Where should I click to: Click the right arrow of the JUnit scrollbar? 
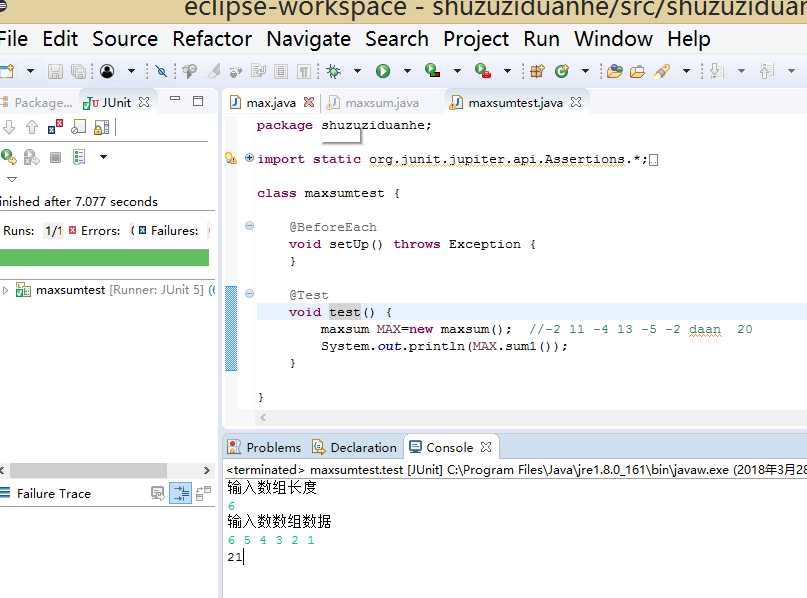206,470
